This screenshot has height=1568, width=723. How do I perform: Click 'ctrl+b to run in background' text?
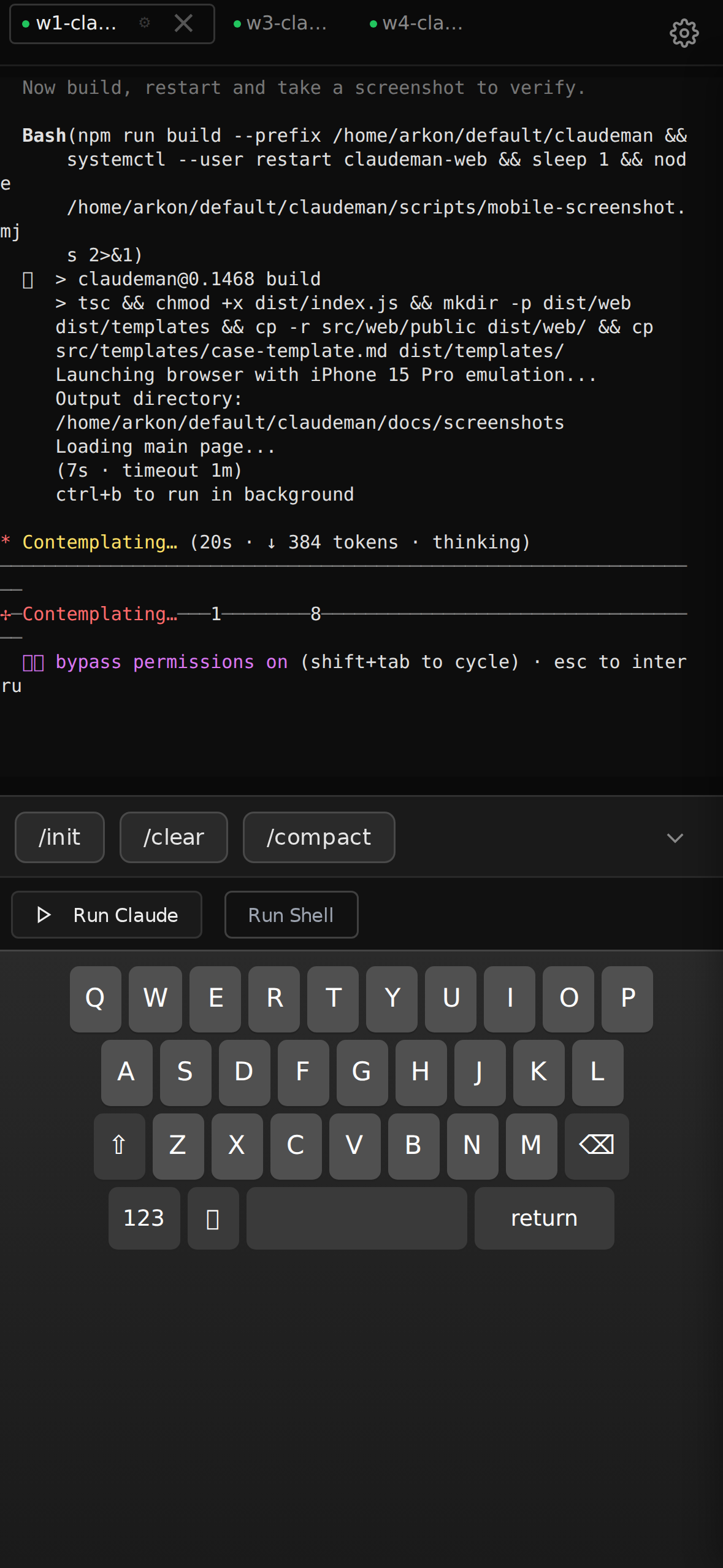point(205,494)
